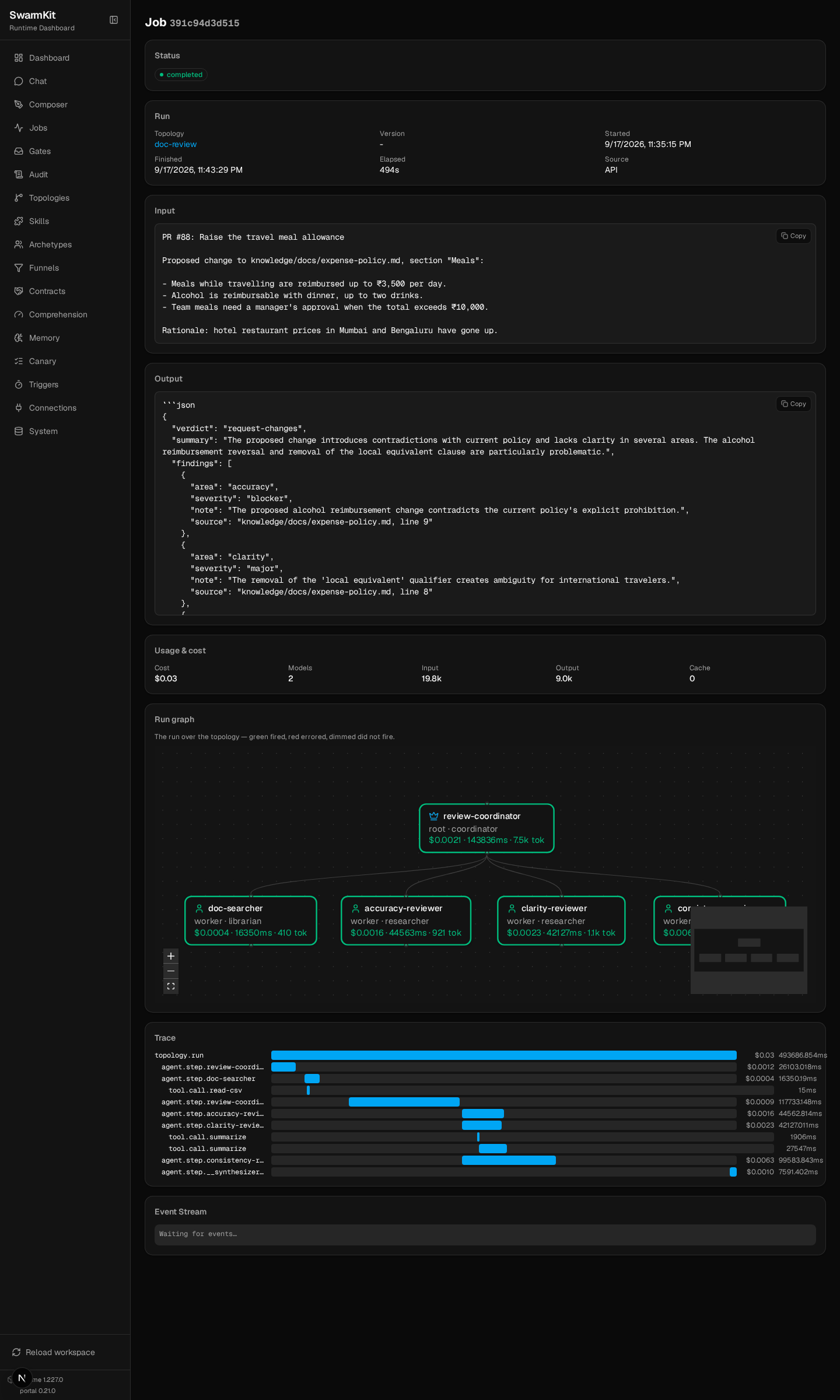Viewport: 840px width, 1400px height.
Task: Select the doc-searcher node
Action: [251, 921]
